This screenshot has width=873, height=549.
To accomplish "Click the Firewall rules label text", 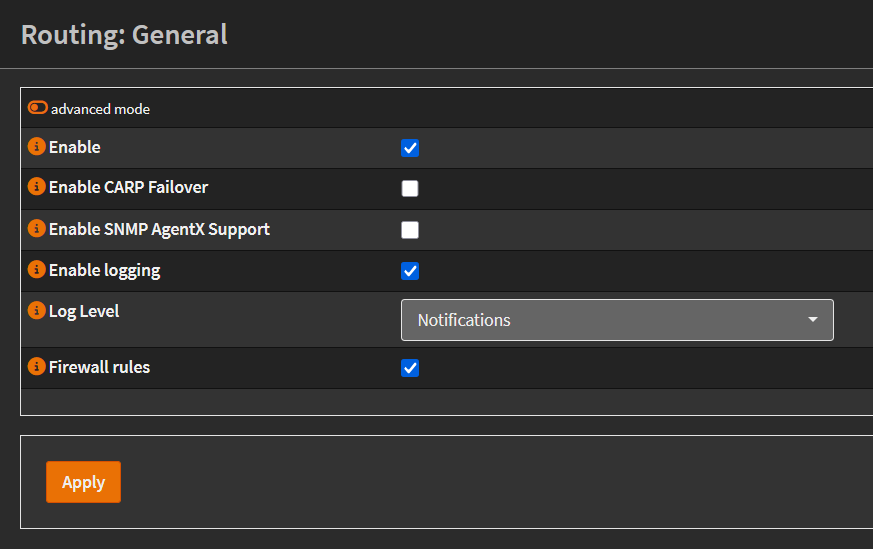I will [99, 367].
